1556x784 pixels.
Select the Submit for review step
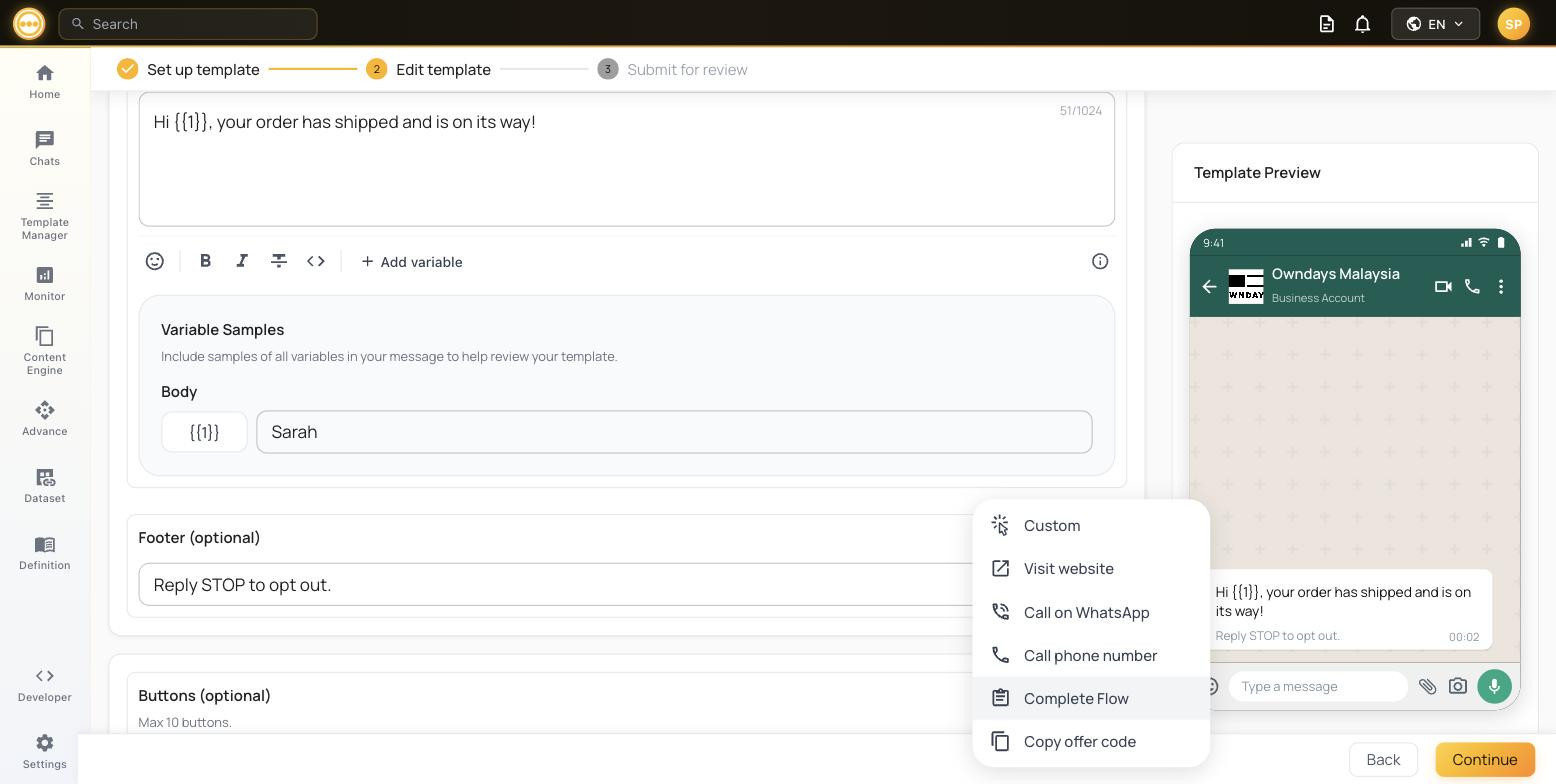tap(672, 69)
